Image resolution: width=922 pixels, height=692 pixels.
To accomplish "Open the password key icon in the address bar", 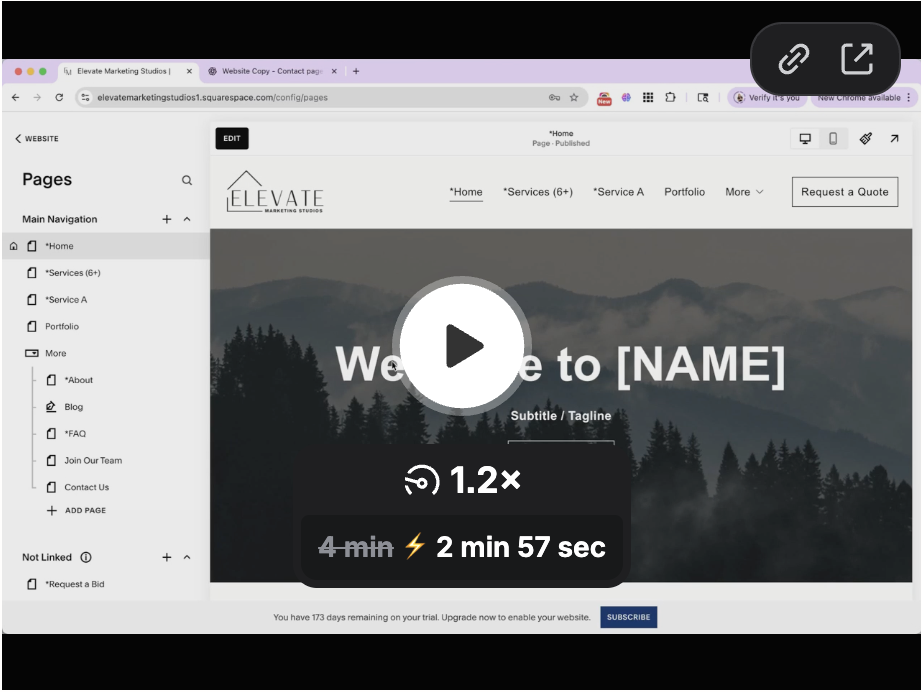I will (554, 98).
